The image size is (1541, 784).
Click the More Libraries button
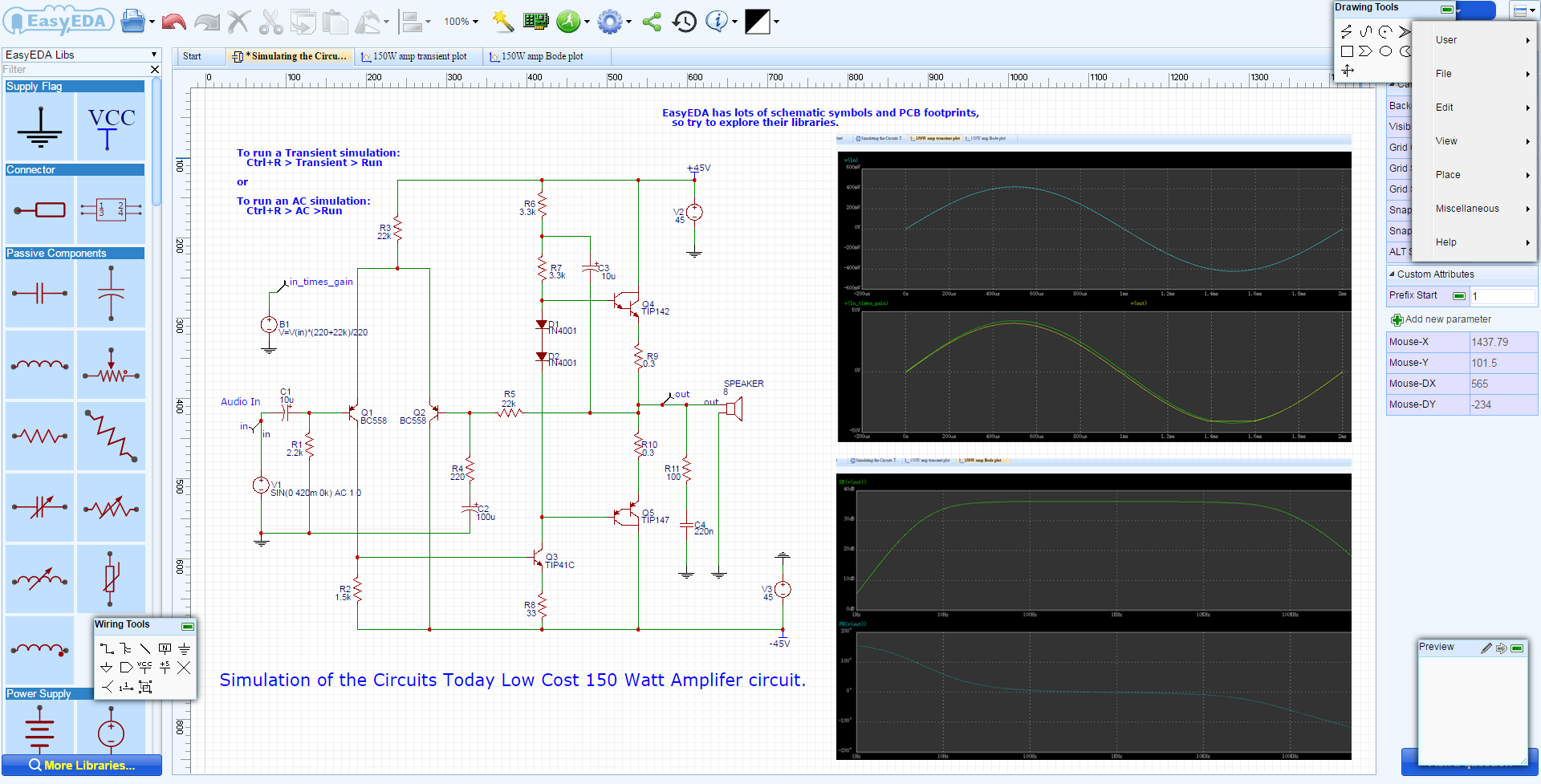(x=81, y=765)
